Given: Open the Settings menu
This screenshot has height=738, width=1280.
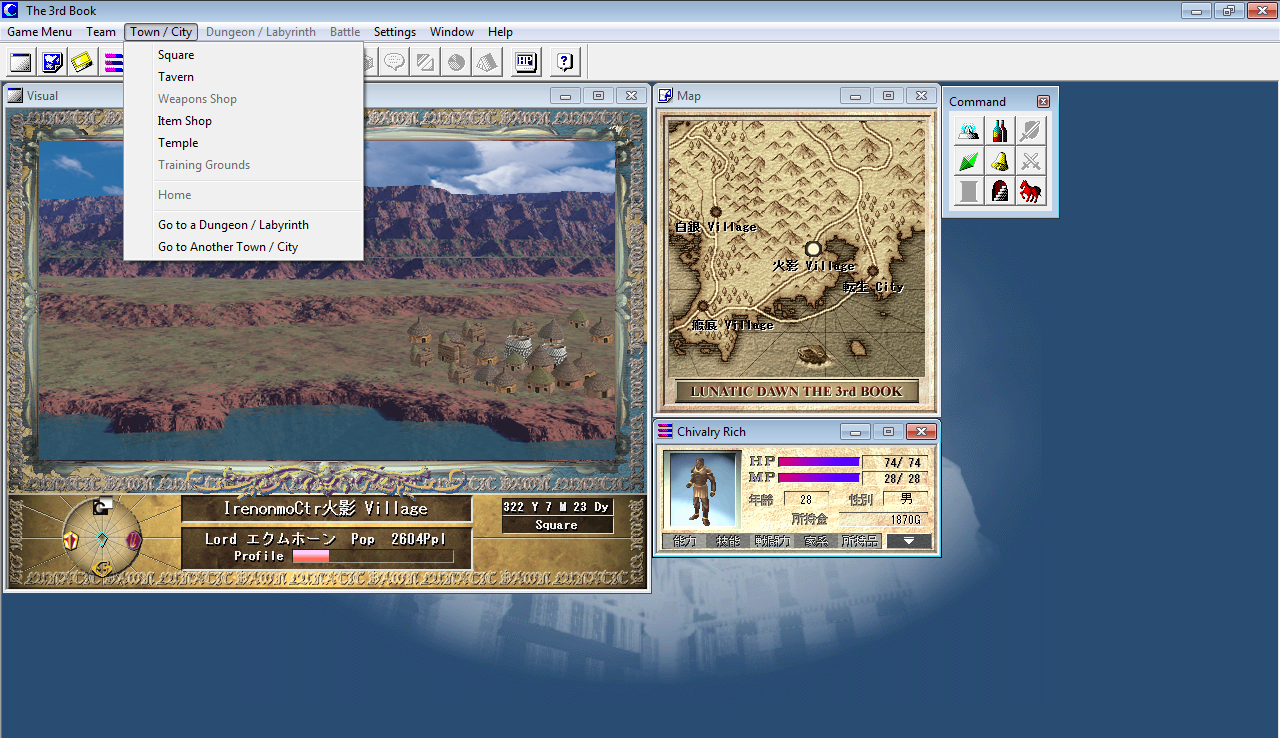Looking at the screenshot, I should pos(395,32).
